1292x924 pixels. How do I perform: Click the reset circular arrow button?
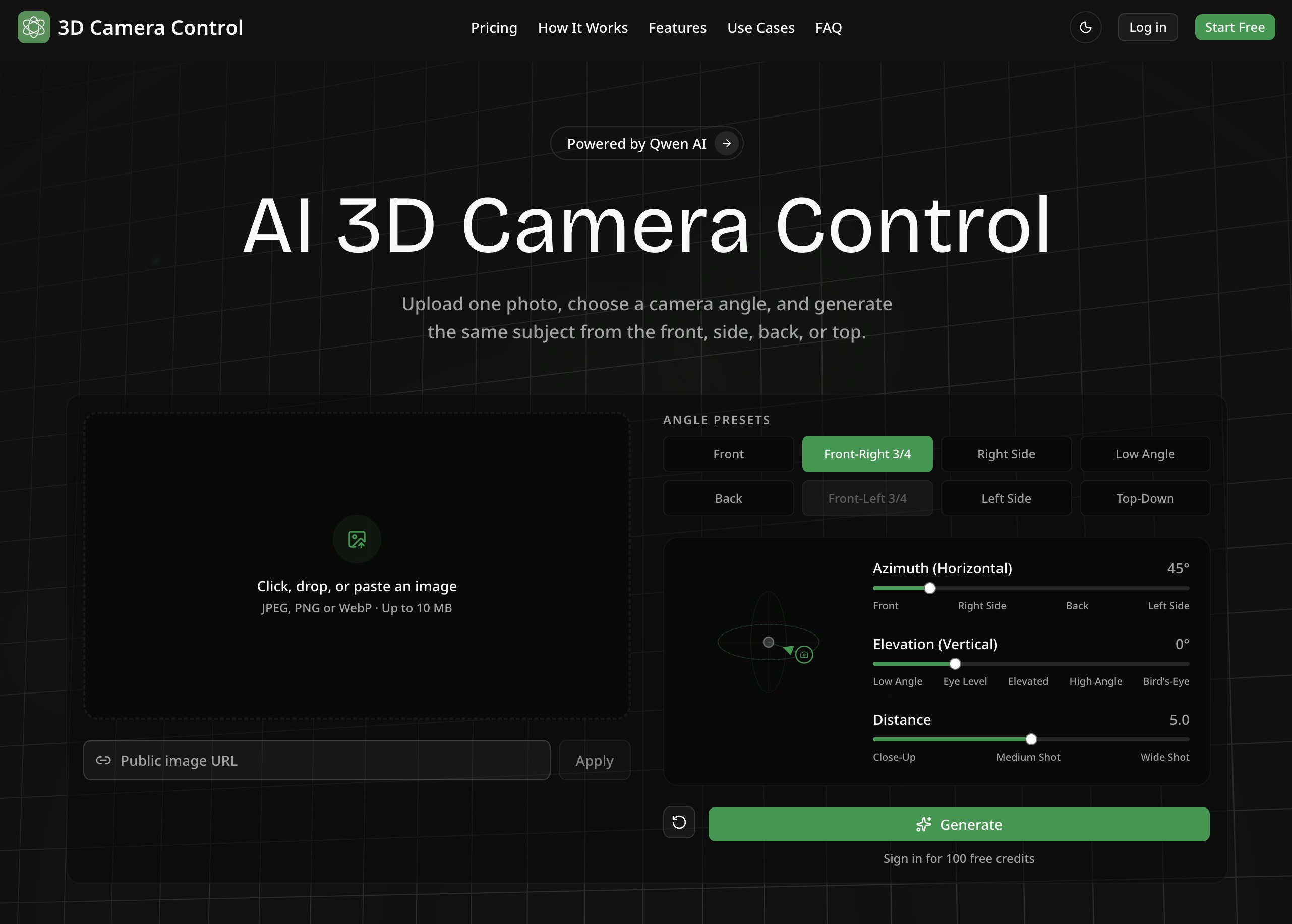point(679,822)
